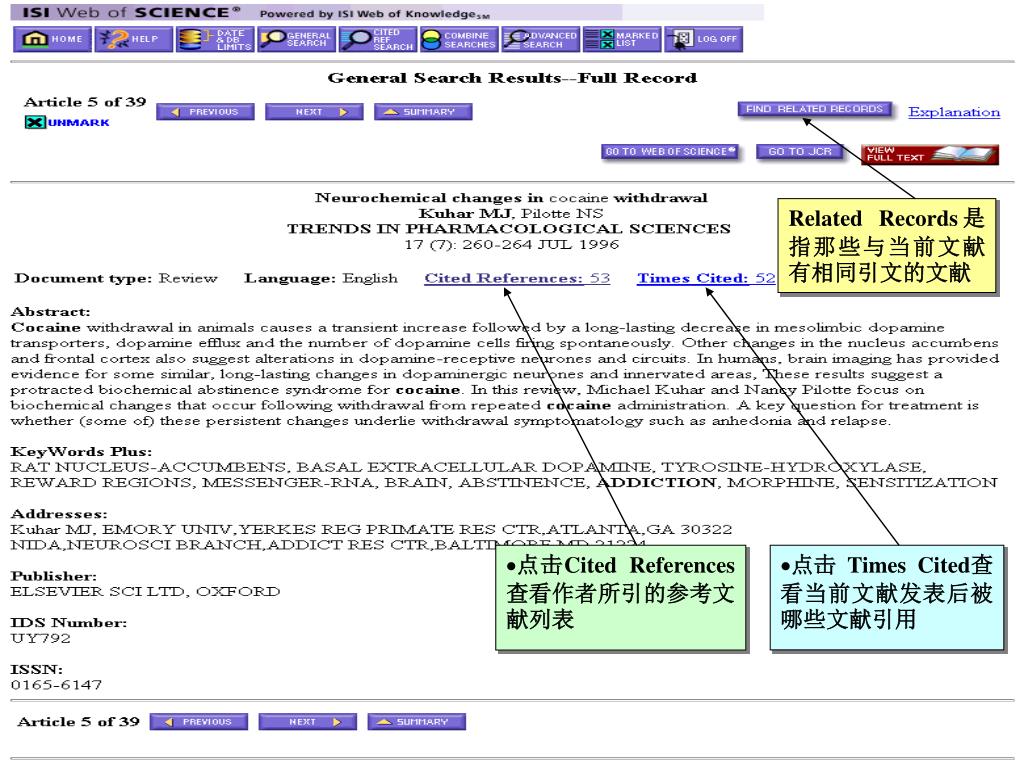Open the Explanation link
The width and height of the screenshot is (1024, 768).
tap(954, 112)
